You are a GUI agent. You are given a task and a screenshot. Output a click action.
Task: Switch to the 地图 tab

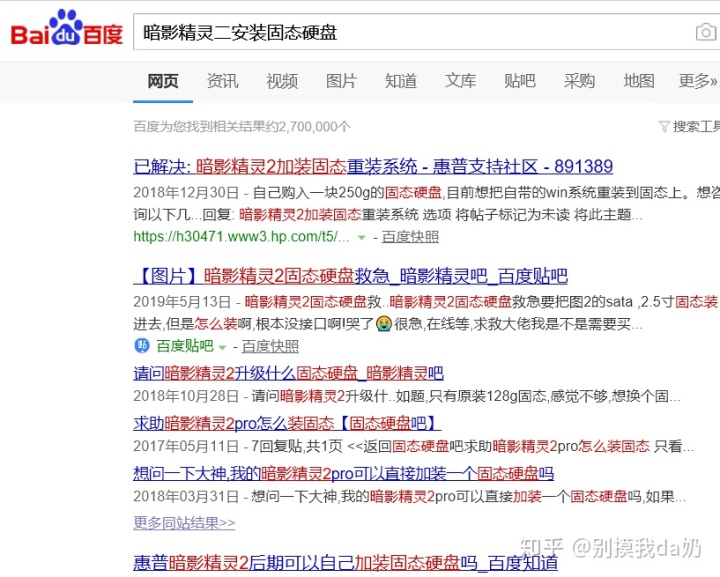(639, 81)
